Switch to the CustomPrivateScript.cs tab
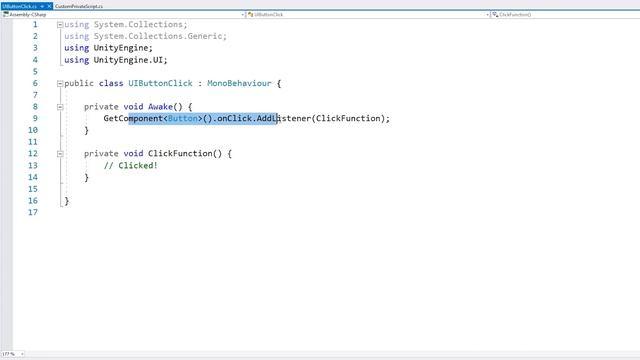 [x=79, y=7]
